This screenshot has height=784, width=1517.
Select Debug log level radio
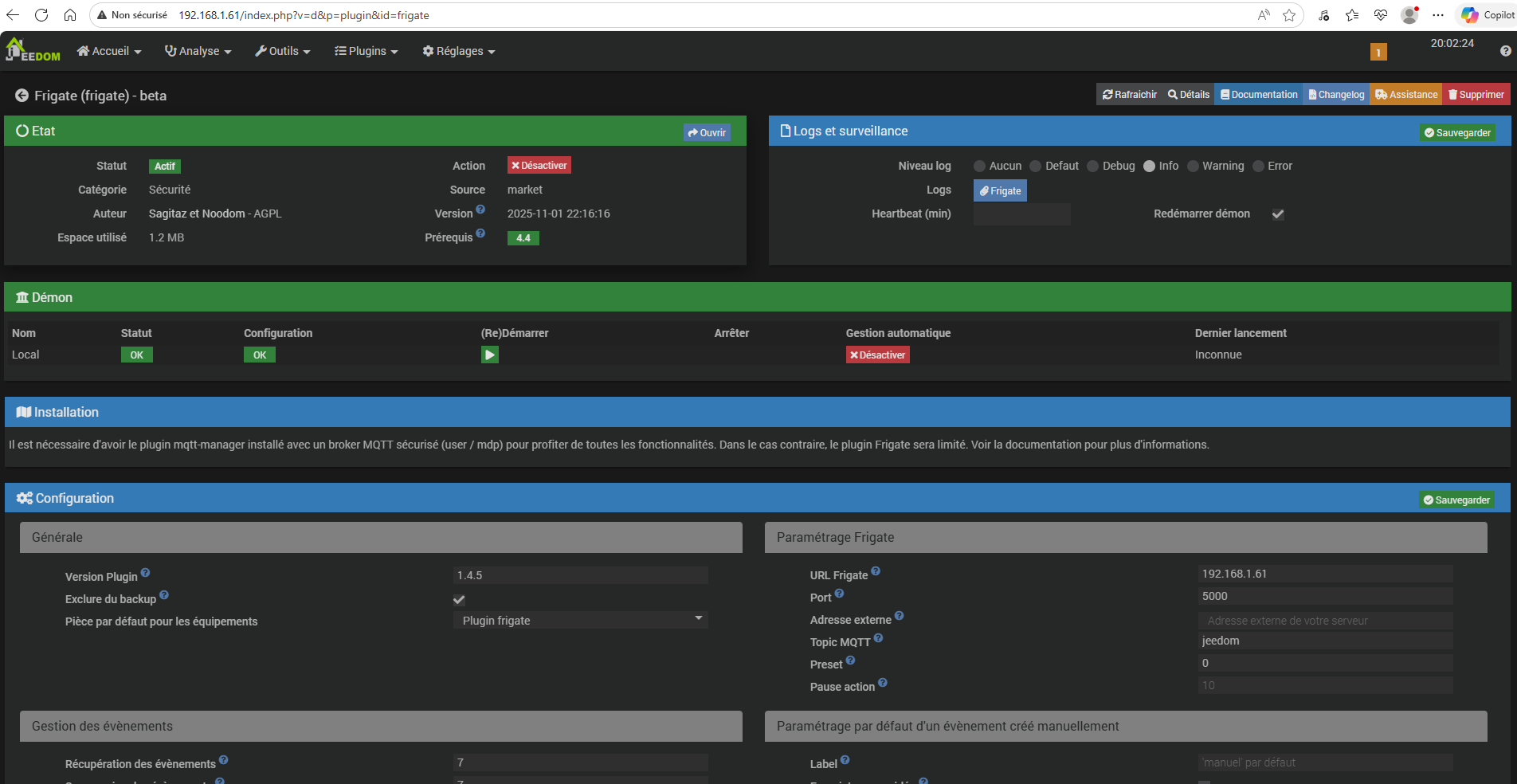(x=1093, y=166)
